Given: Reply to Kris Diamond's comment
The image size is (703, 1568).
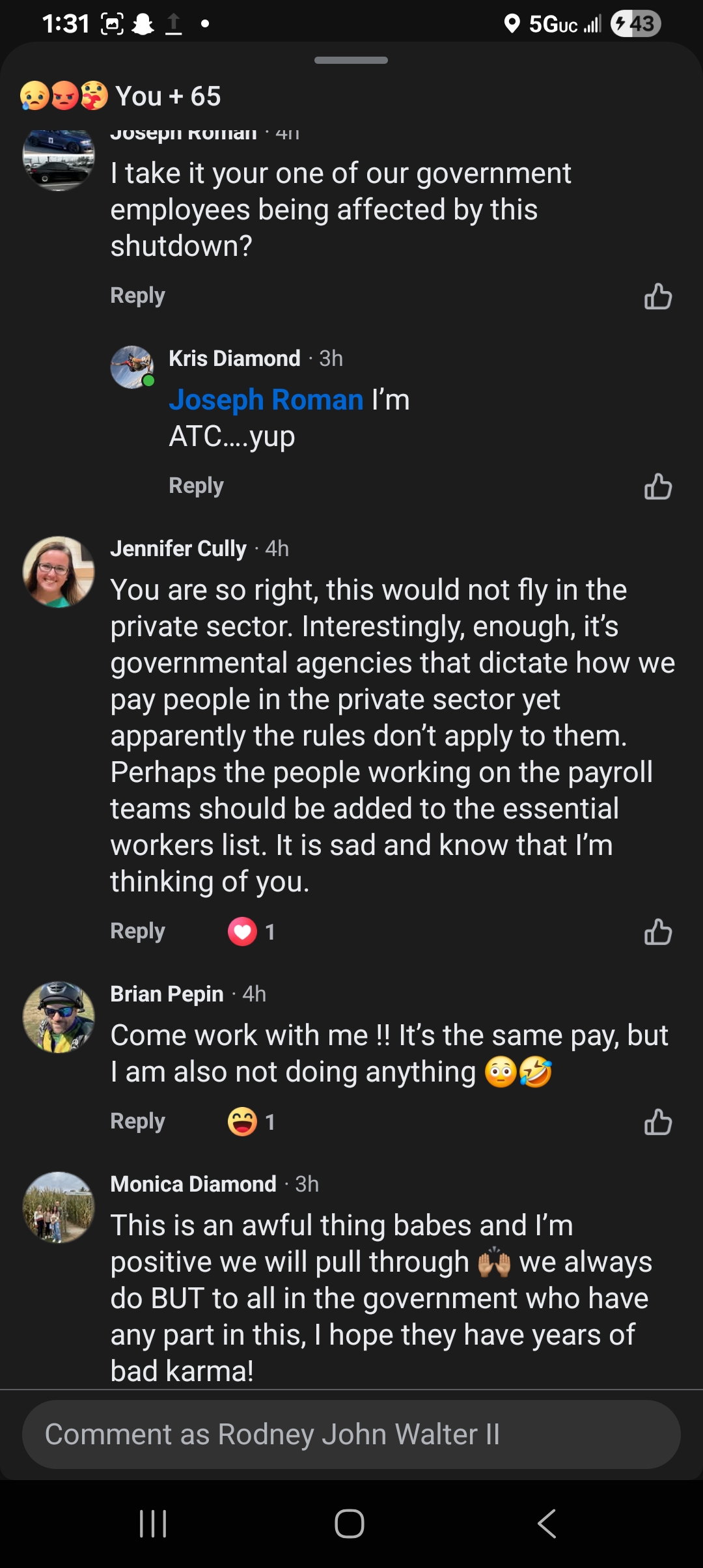Looking at the screenshot, I should click(x=197, y=486).
